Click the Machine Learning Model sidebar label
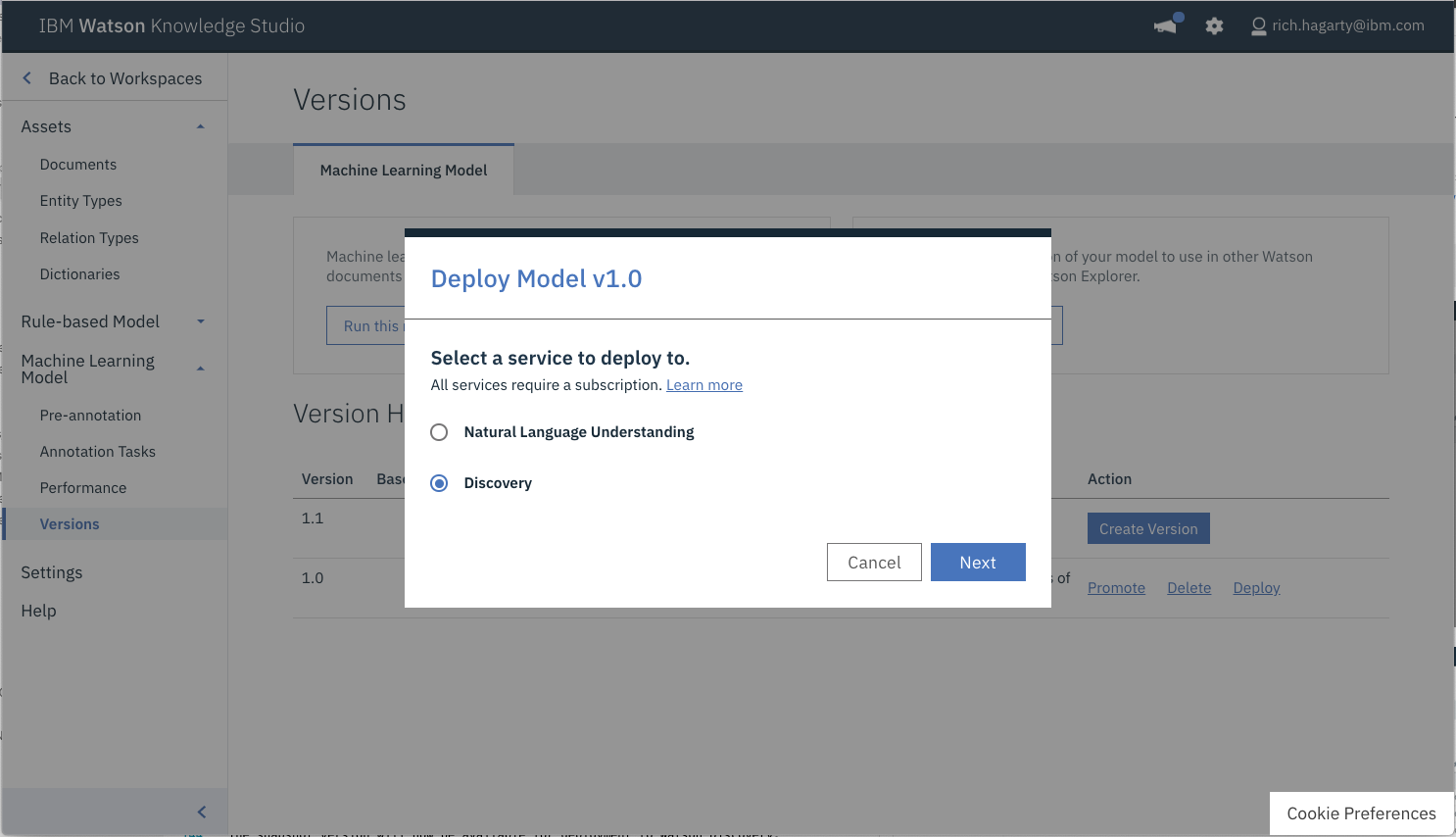The image size is (1456, 837). coord(88,369)
